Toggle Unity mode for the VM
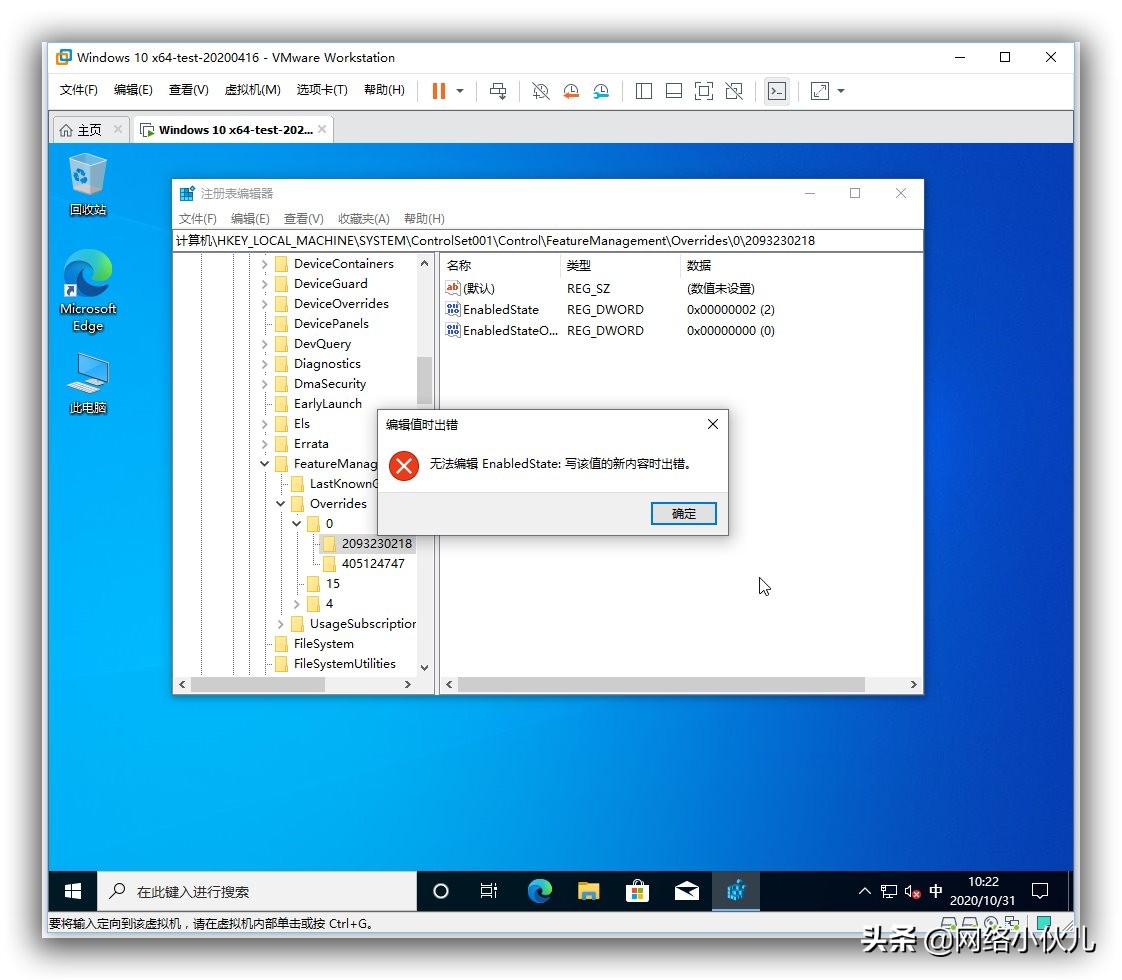 (733, 91)
